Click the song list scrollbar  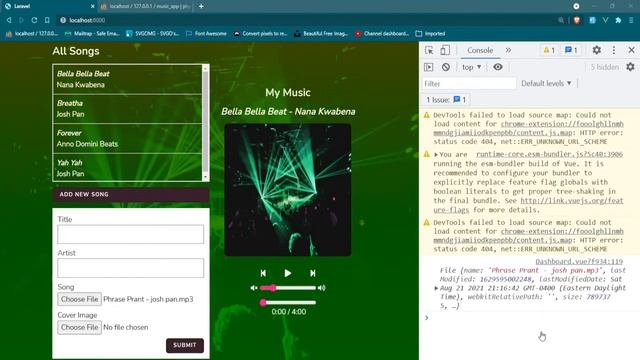click(x=205, y=122)
